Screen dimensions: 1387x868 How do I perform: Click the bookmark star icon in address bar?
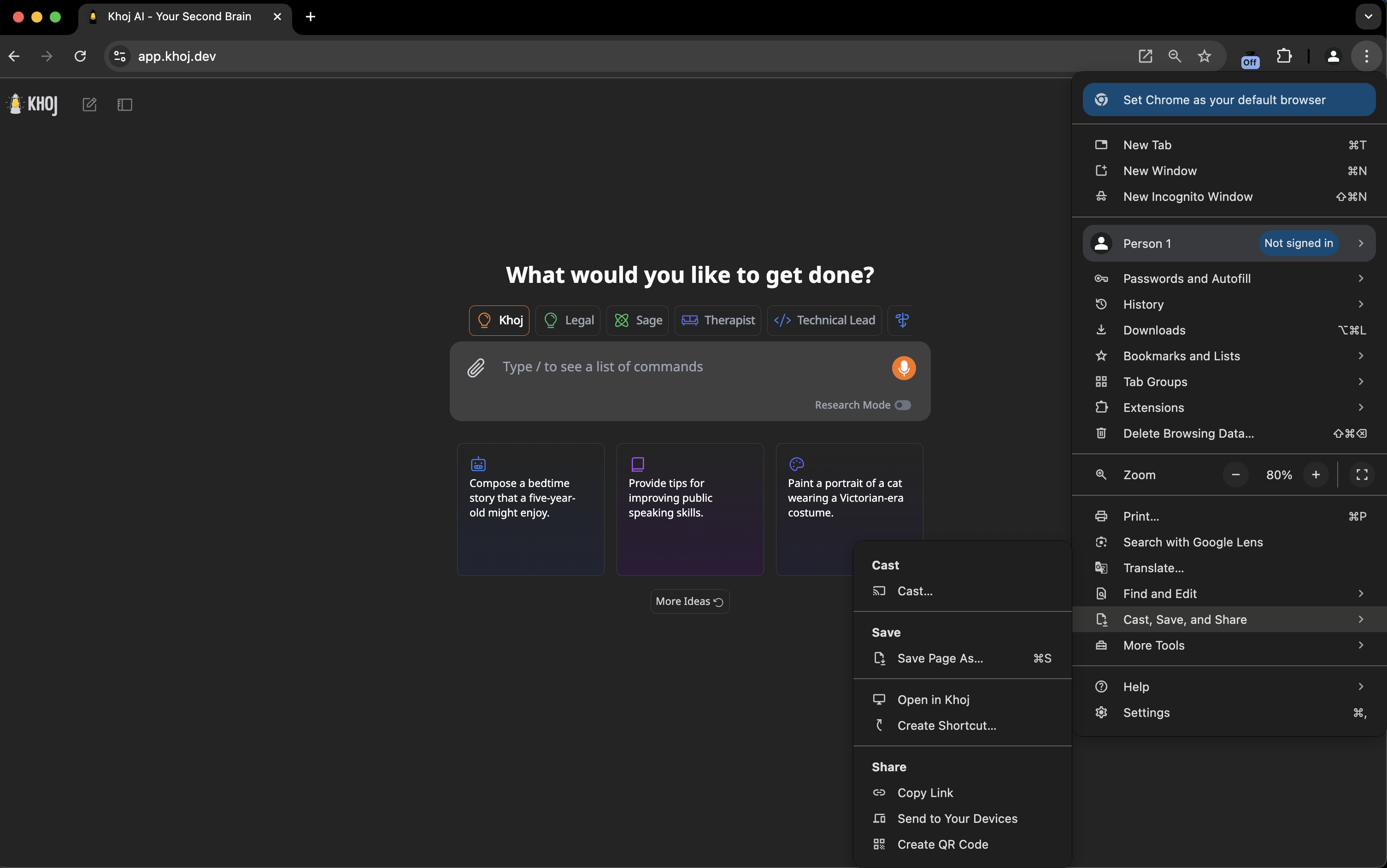[1204, 56]
